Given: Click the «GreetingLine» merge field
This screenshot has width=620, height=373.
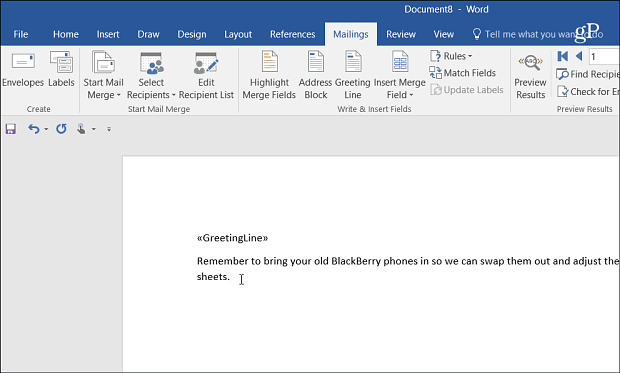Looking at the screenshot, I should click(x=232, y=238).
